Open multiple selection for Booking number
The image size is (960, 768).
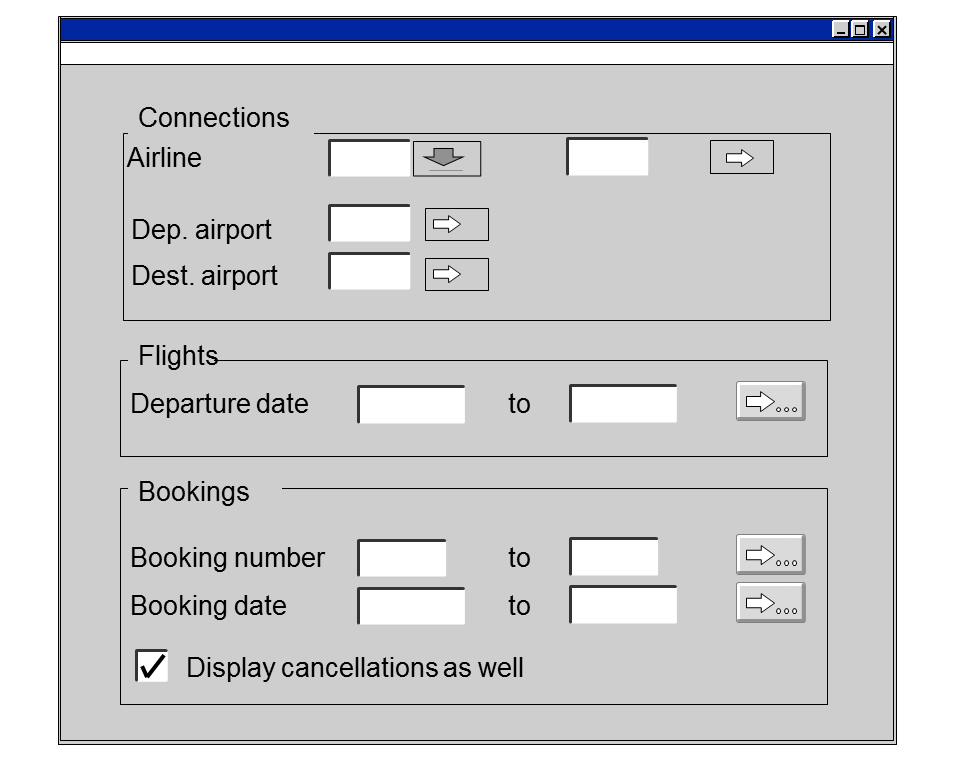(x=770, y=555)
